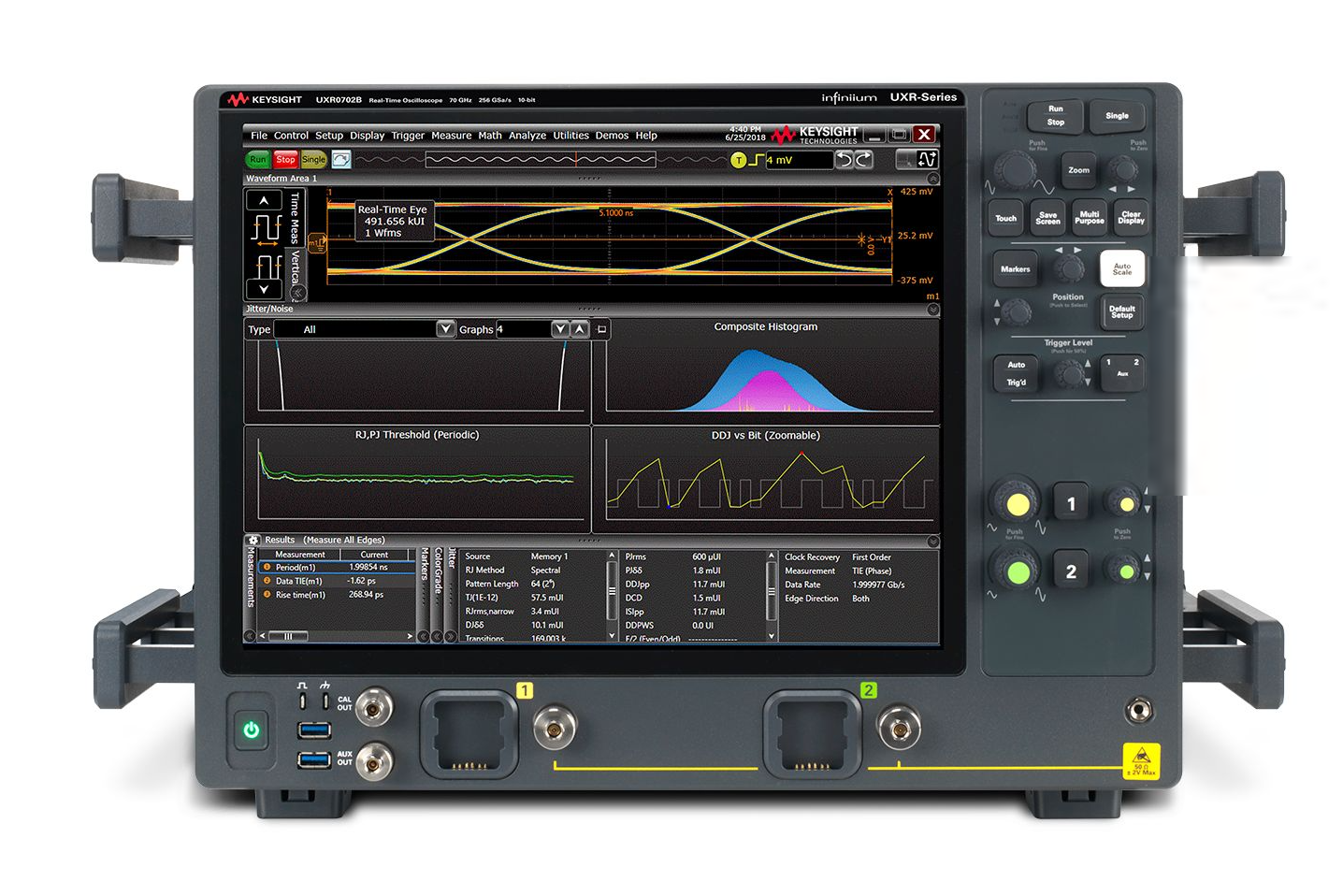
Task: Click the redo arrow icon
Action: pyautogui.click(x=863, y=160)
